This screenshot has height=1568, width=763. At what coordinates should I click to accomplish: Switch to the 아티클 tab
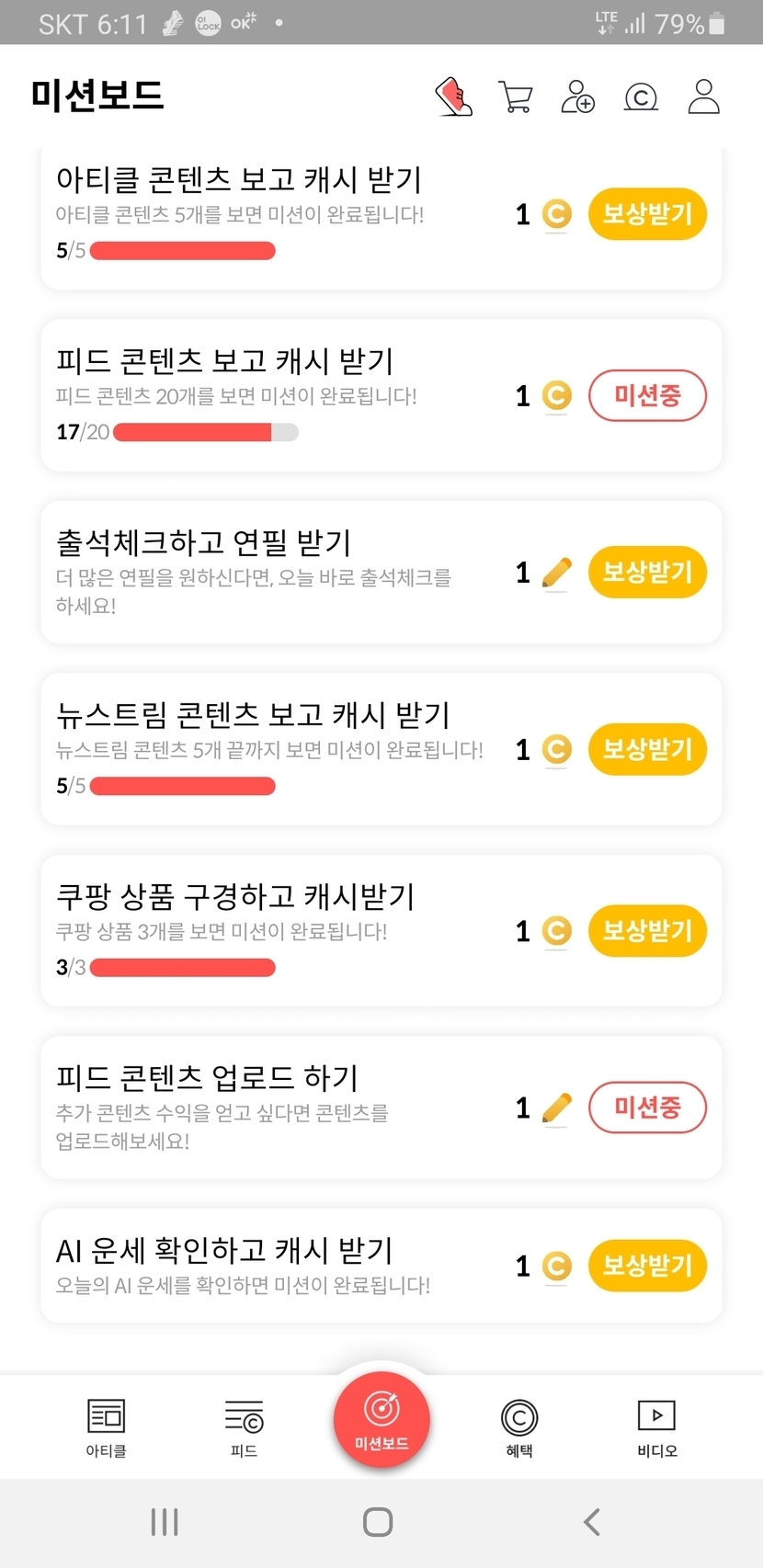pyautogui.click(x=106, y=1427)
